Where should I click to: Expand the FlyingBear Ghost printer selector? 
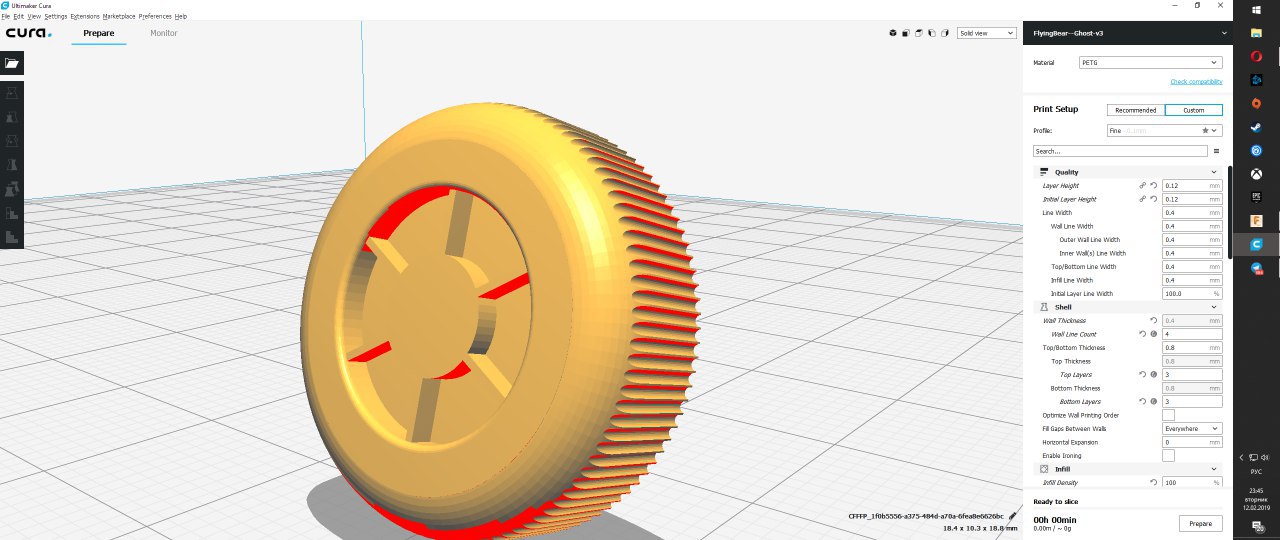coord(1129,33)
